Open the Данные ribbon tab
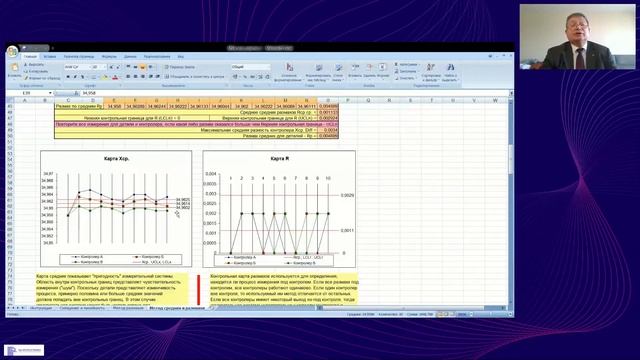The width and height of the screenshot is (640, 360). coord(130,57)
